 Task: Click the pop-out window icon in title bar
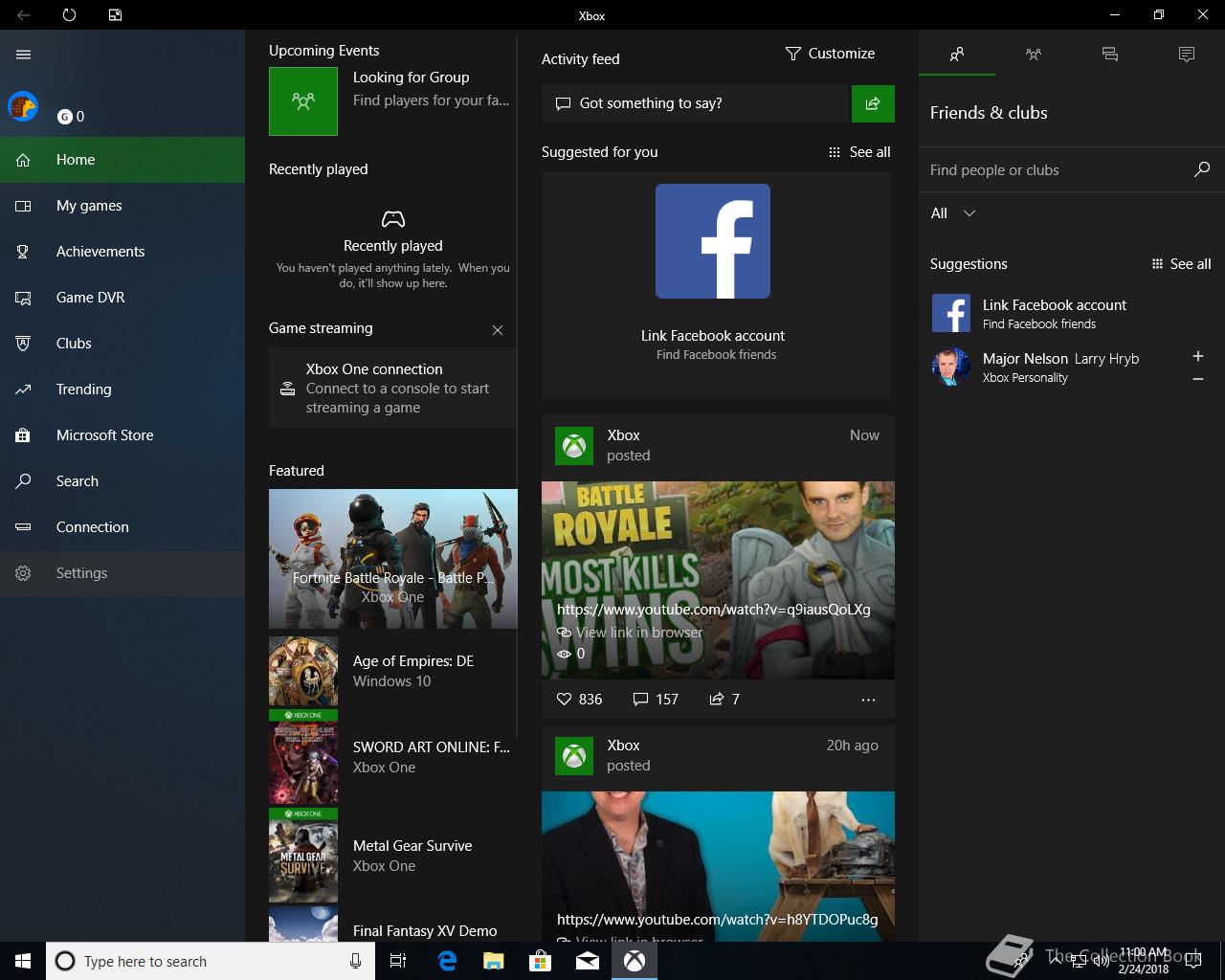coord(115,15)
